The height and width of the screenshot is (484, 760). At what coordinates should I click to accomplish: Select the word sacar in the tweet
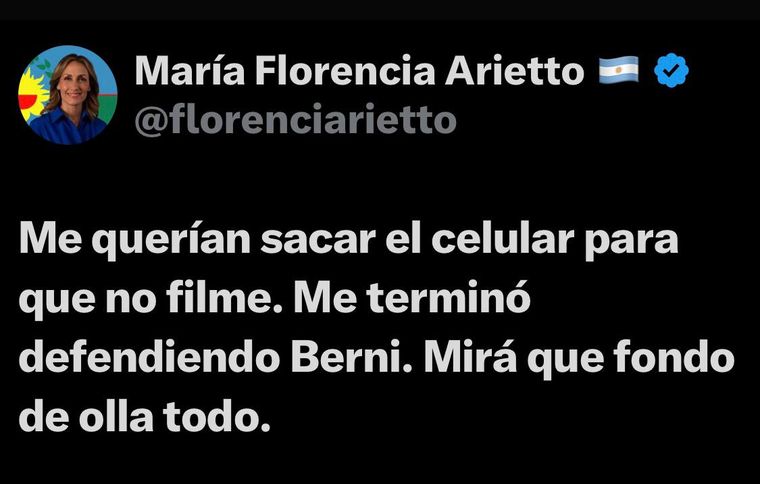coord(318,241)
